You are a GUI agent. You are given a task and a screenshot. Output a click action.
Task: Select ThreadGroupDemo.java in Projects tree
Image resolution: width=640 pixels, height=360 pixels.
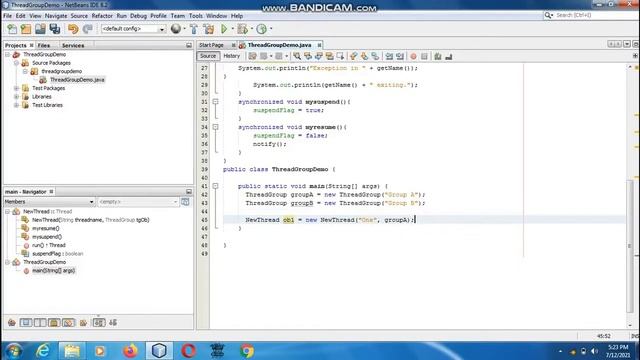coord(77,80)
